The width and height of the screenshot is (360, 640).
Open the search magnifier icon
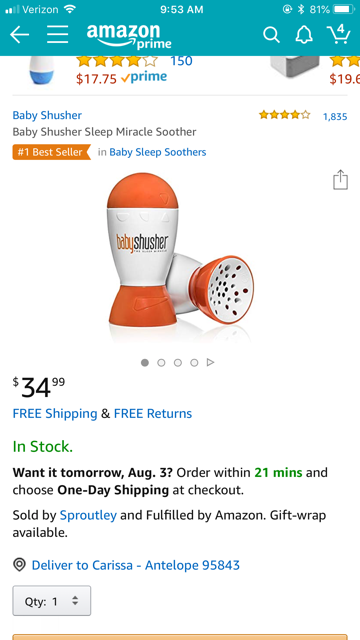click(x=271, y=35)
